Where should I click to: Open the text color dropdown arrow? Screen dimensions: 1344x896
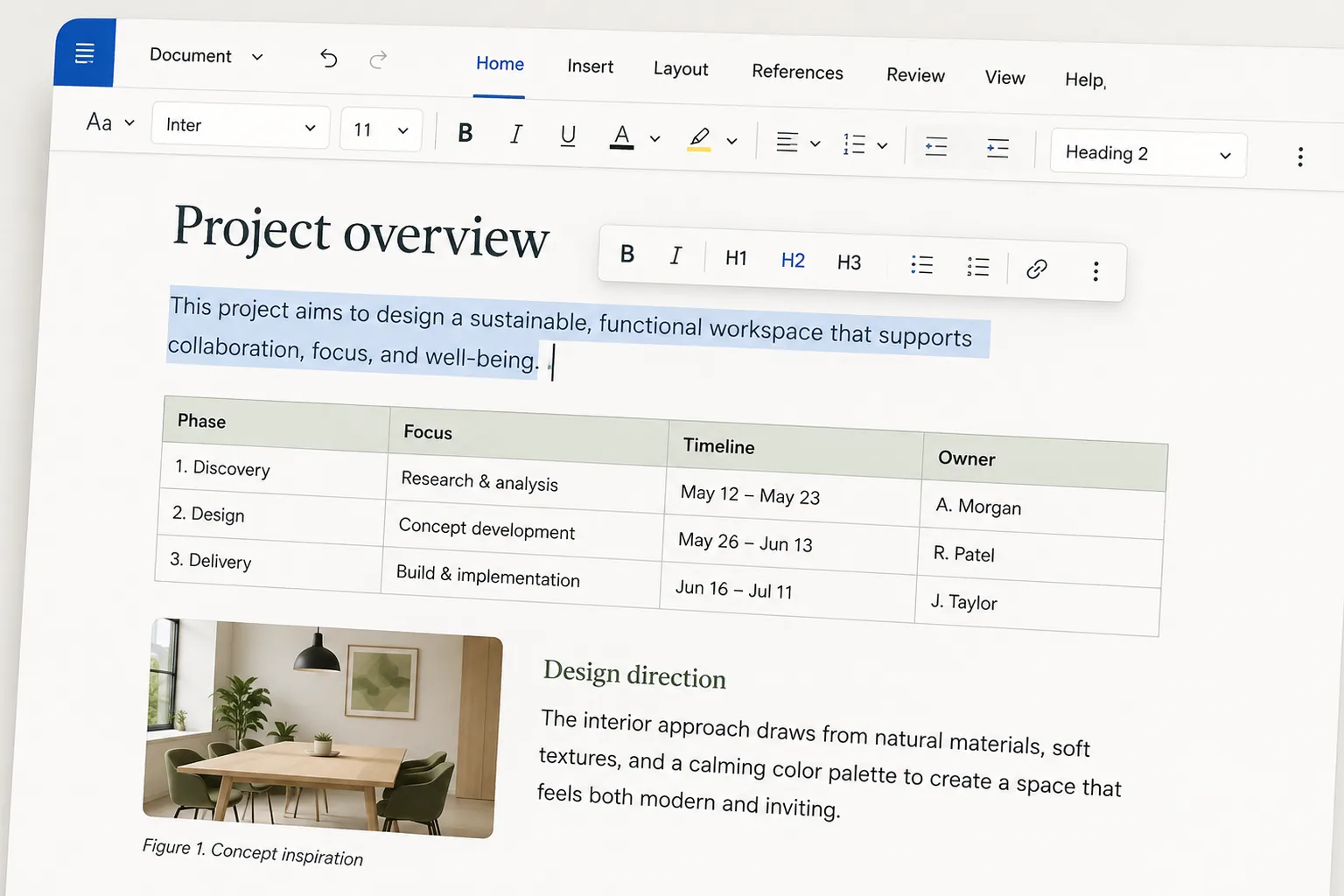click(x=654, y=138)
